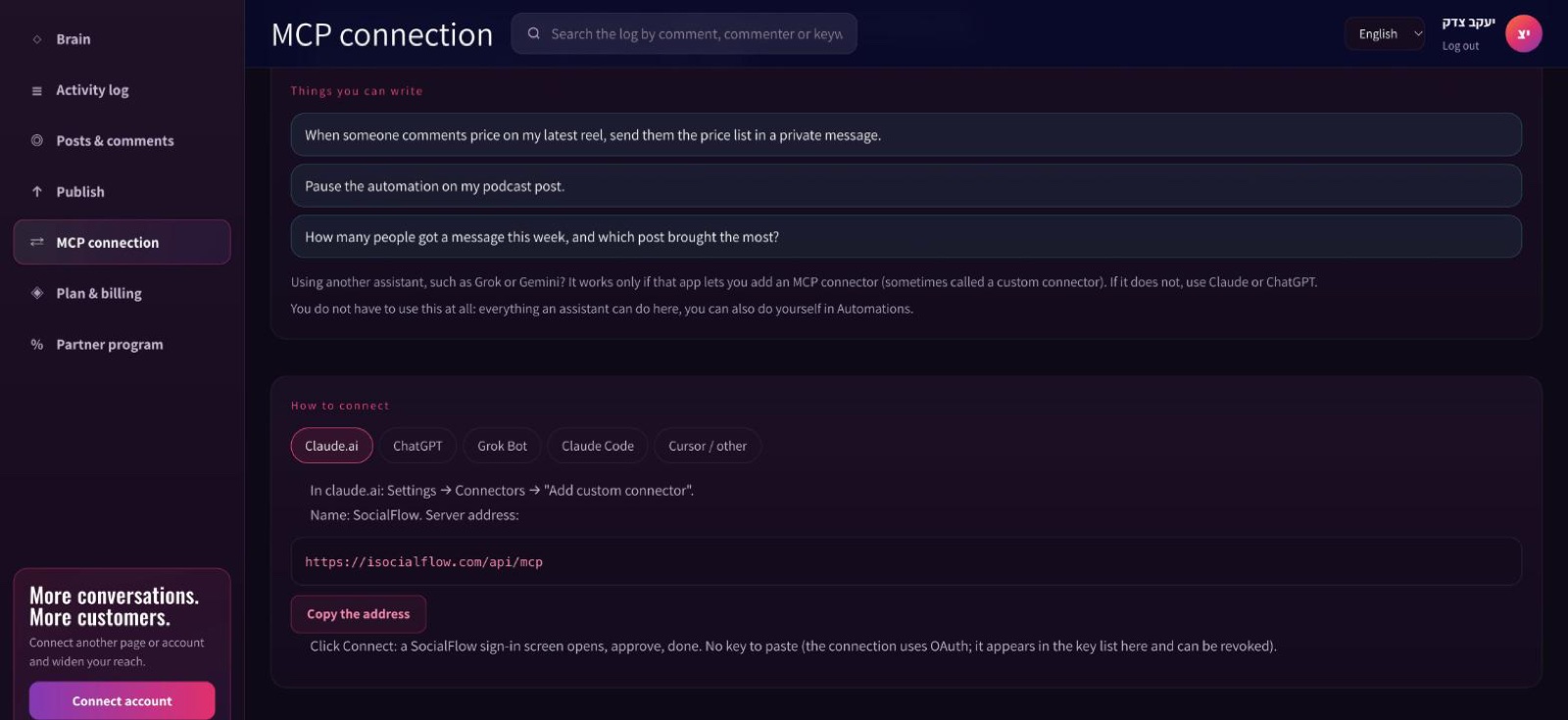Click the magnifier icon in search bar
This screenshot has width=1568, height=720.
pyautogui.click(x=534, y=33)
